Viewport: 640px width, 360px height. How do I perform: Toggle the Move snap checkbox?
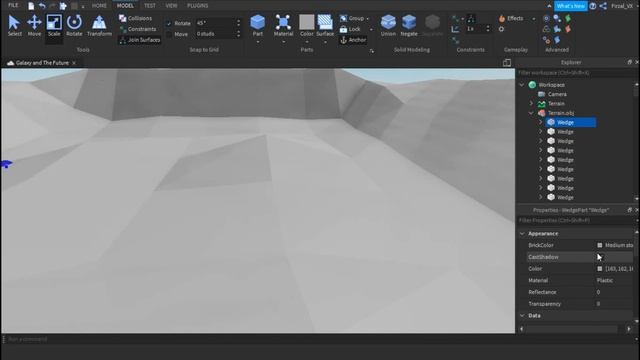[169, 34]
